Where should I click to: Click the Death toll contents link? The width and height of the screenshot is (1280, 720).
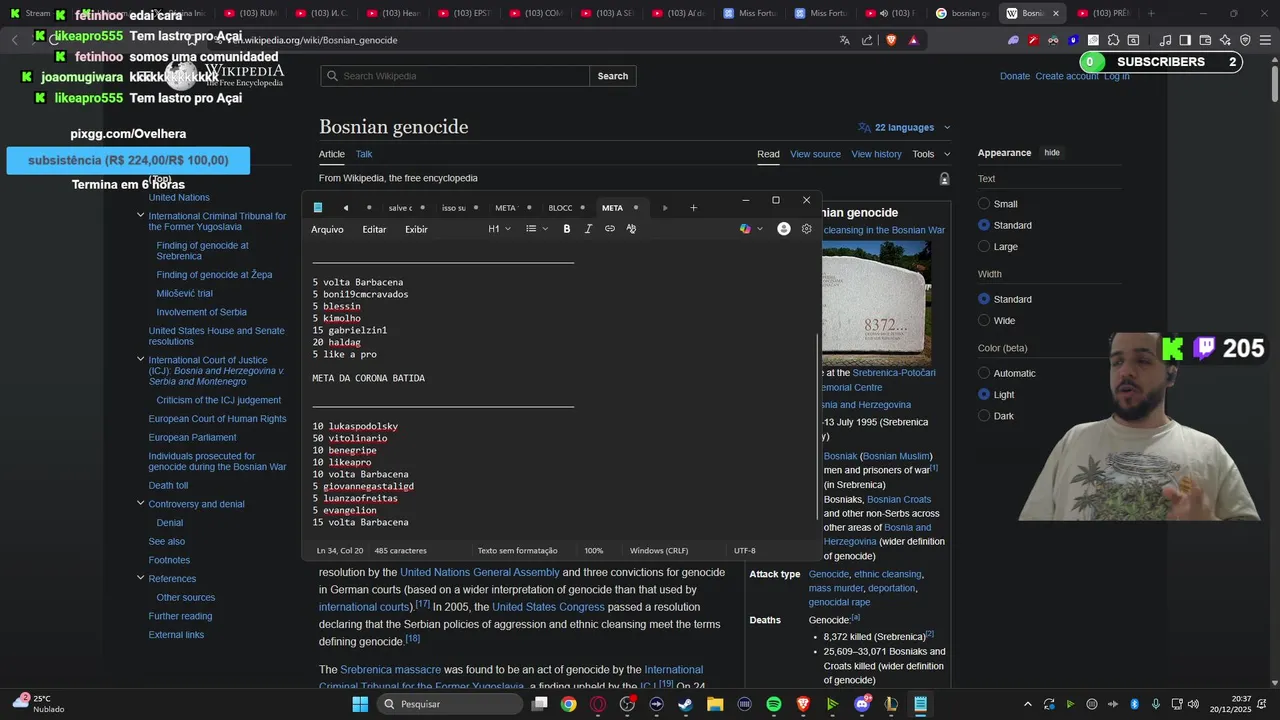pyautogui.click(x=168, y=485)
